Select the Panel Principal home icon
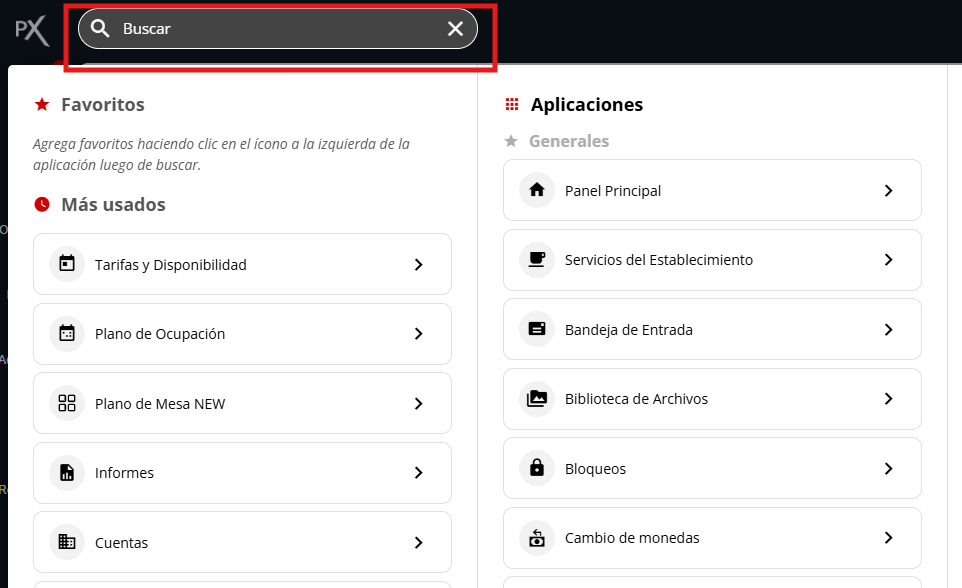Viewport: 962px width, 588px height. click(537, 190)
